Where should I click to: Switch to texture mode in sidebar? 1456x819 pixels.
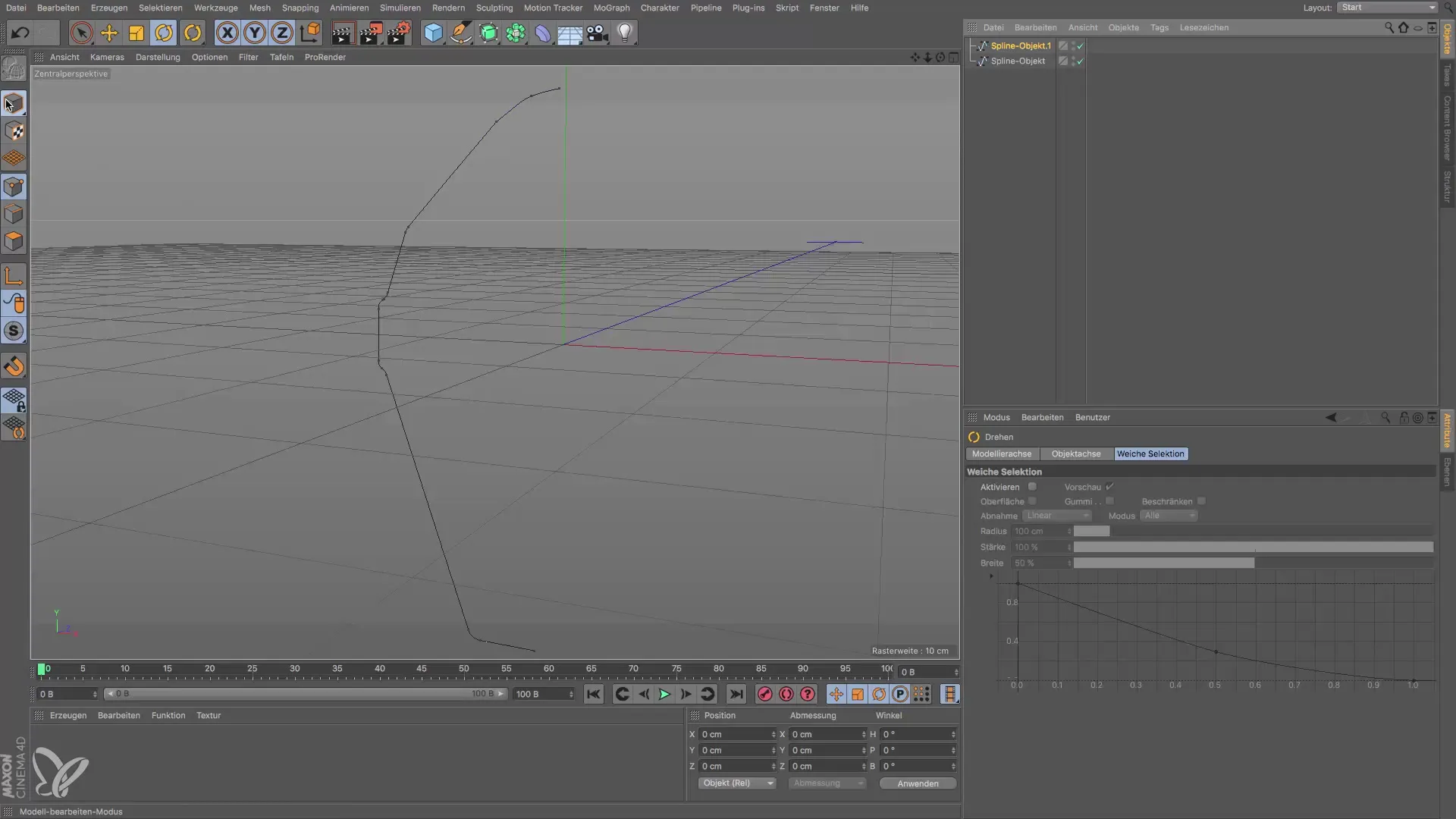tap(14, 131)
